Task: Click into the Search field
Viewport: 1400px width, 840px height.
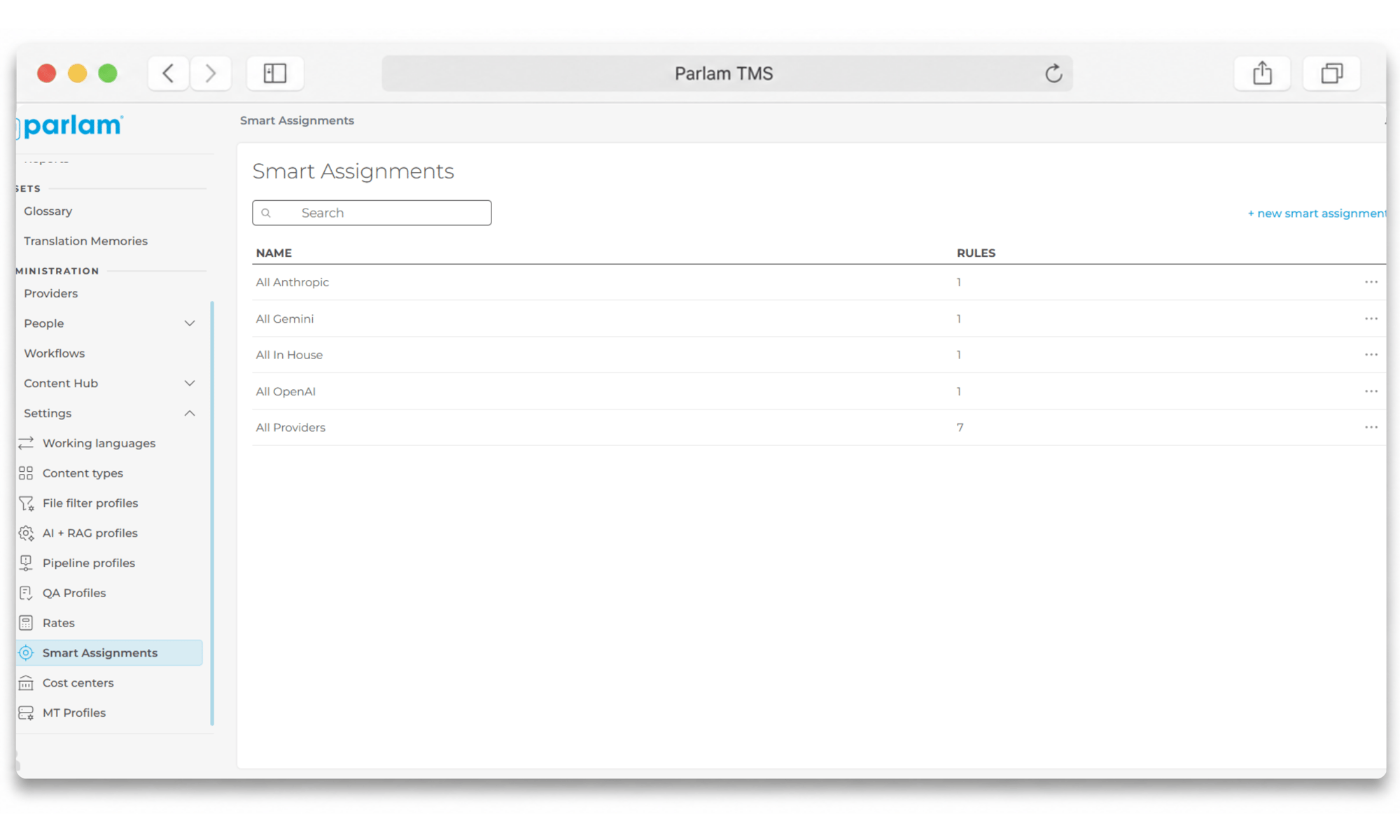Action: click(372, 213)
